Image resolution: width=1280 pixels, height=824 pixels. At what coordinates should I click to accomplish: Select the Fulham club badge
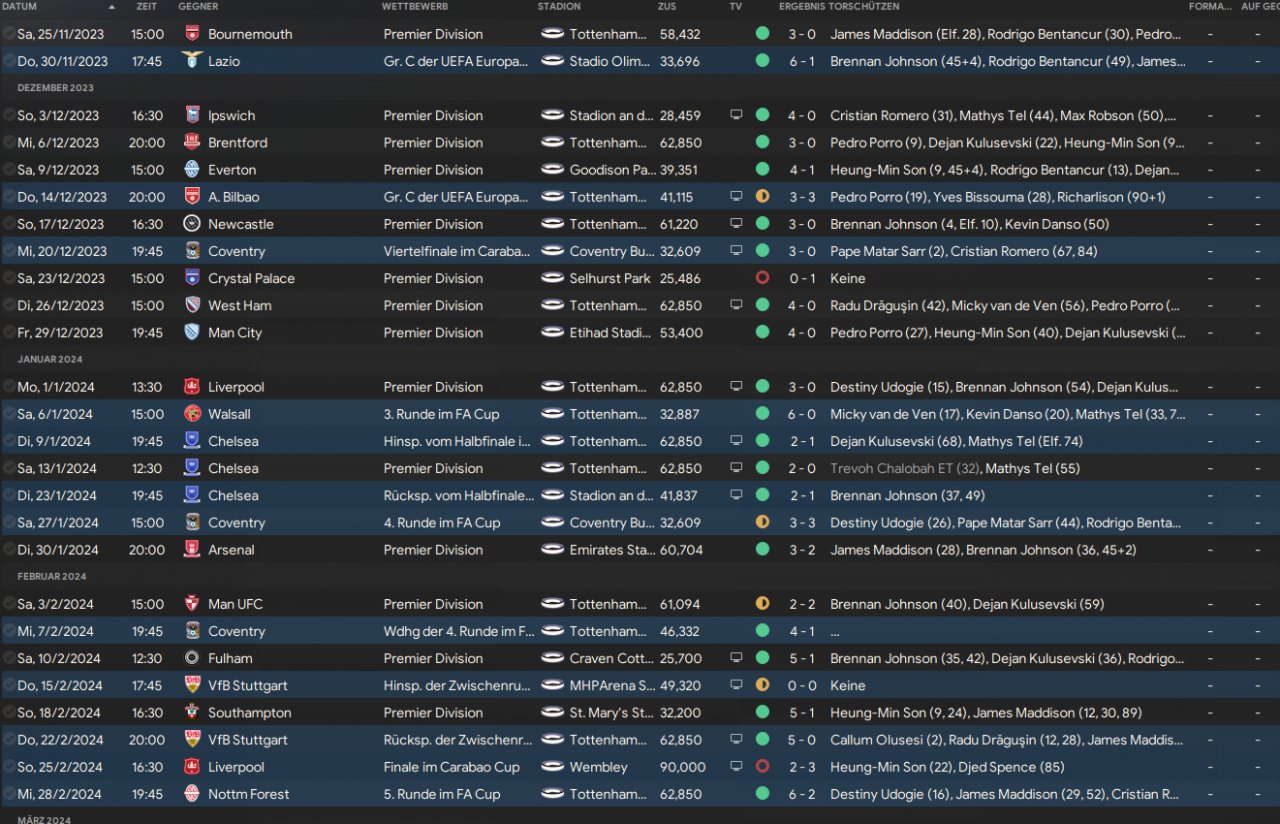pyautogui.click(x=192, y=658)
